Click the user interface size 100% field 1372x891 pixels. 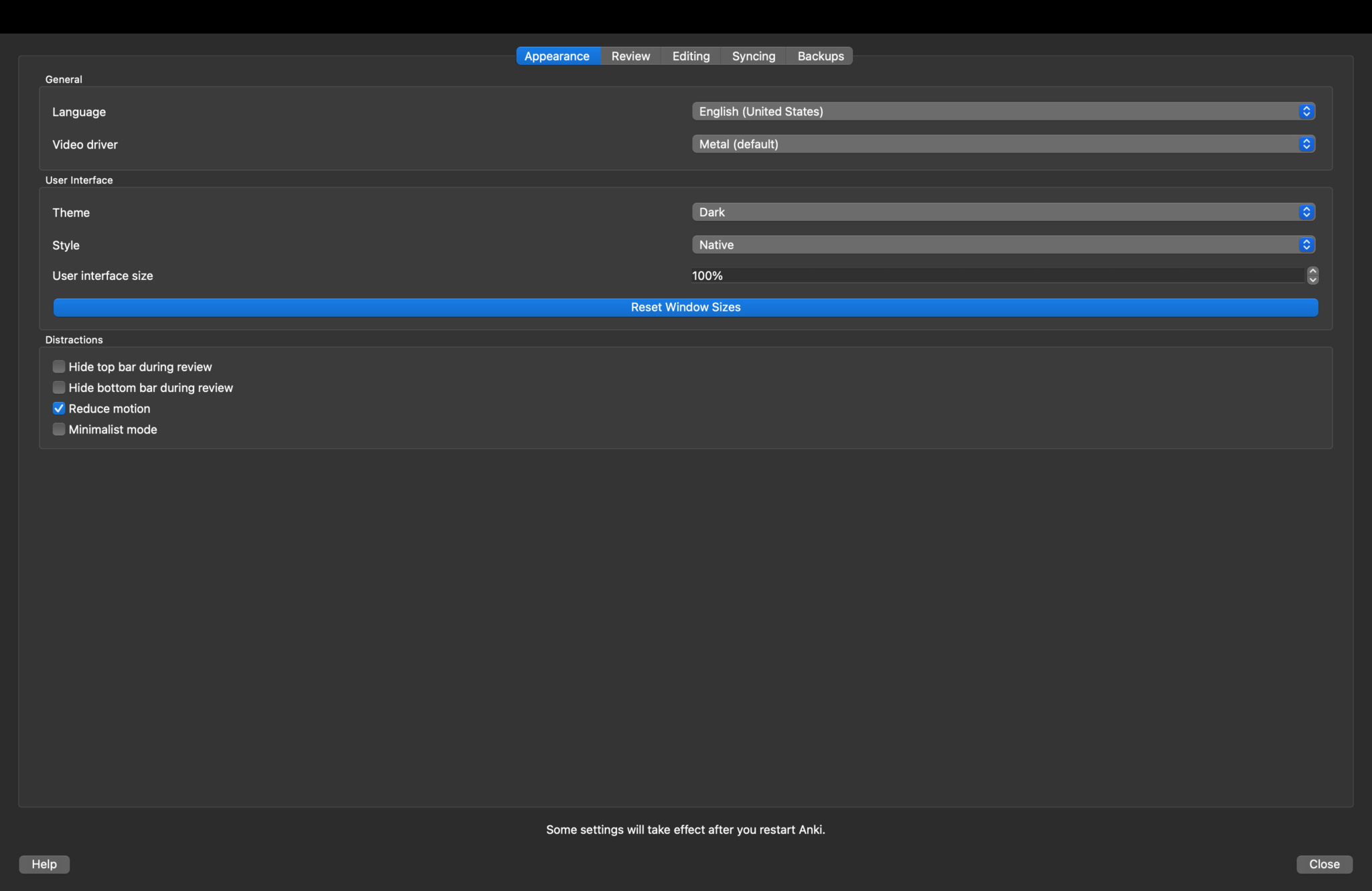click(x=998, y=275)
